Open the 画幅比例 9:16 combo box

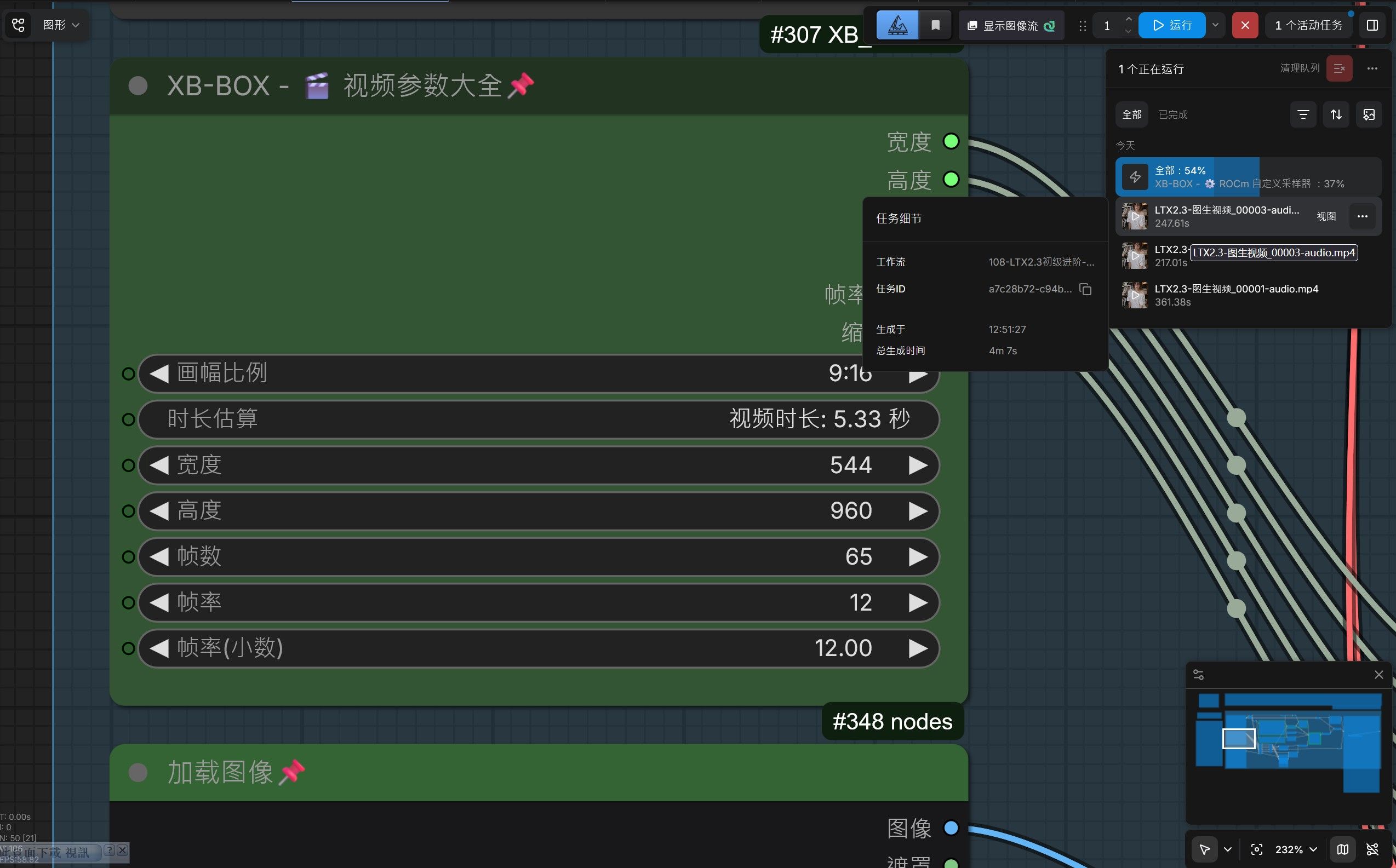[x=539, y=373]
